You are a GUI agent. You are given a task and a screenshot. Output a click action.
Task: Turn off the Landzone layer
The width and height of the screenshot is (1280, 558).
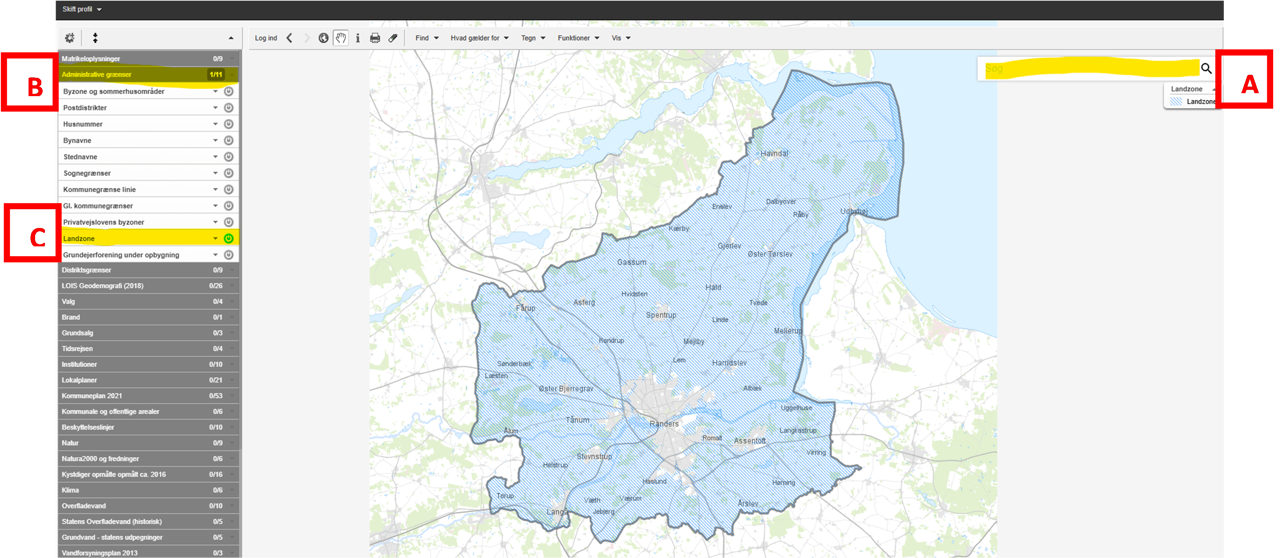point(228,238)
